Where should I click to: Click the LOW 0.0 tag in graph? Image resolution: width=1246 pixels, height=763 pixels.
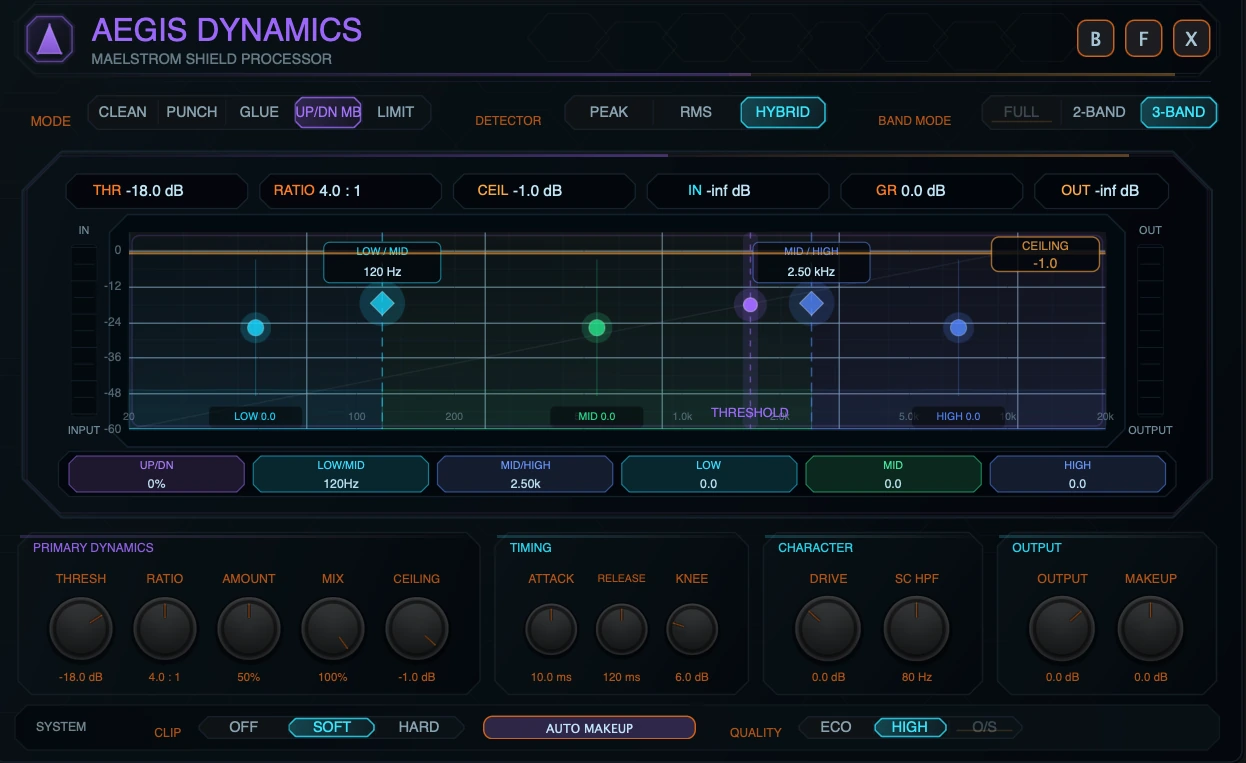point(255,416)
